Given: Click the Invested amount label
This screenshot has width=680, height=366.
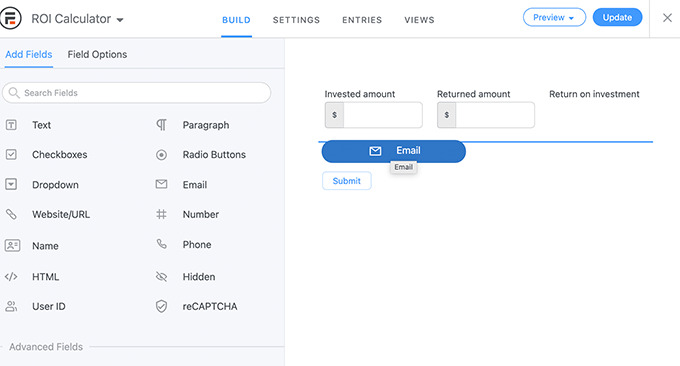Looking at the screenshot, I should tap(360, 94).
